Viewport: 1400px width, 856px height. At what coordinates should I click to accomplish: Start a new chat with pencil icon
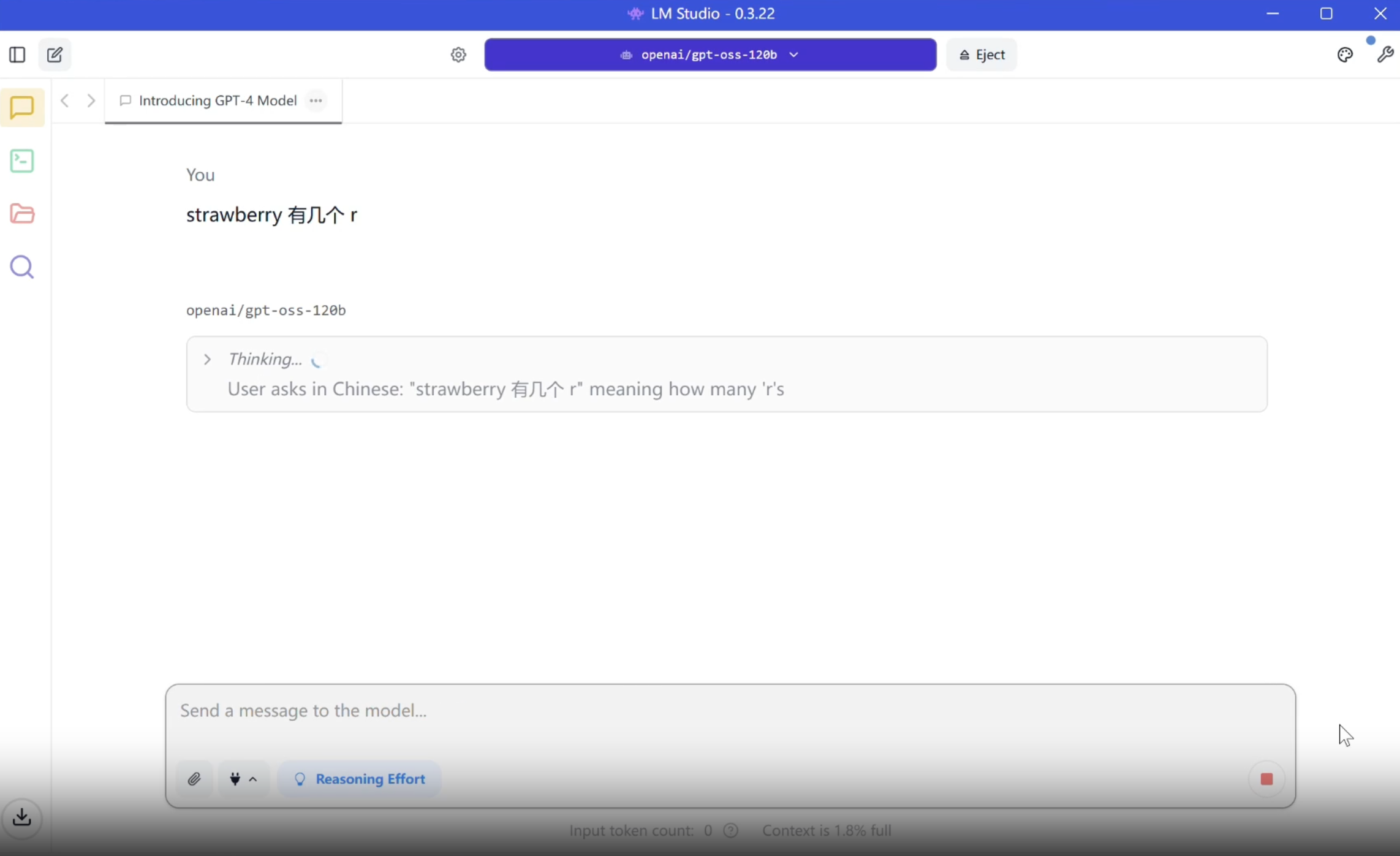coord(55,55)
